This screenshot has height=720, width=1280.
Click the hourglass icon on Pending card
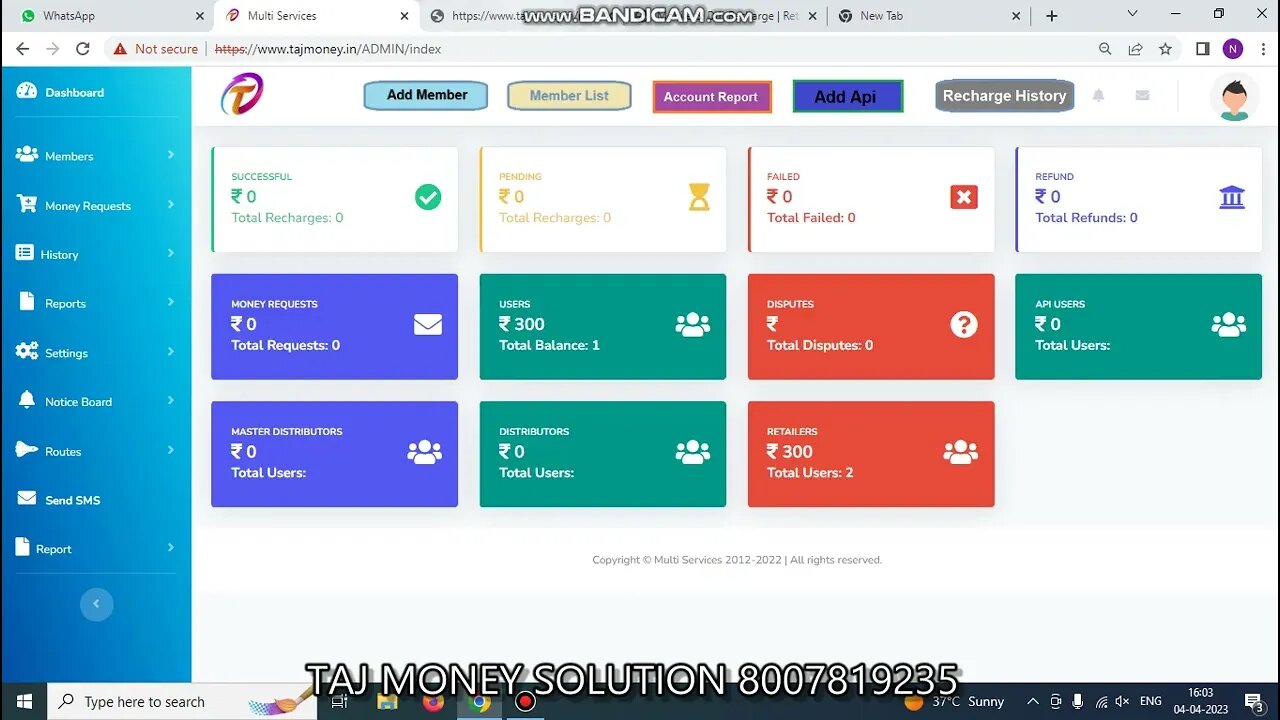click(699, 197)
